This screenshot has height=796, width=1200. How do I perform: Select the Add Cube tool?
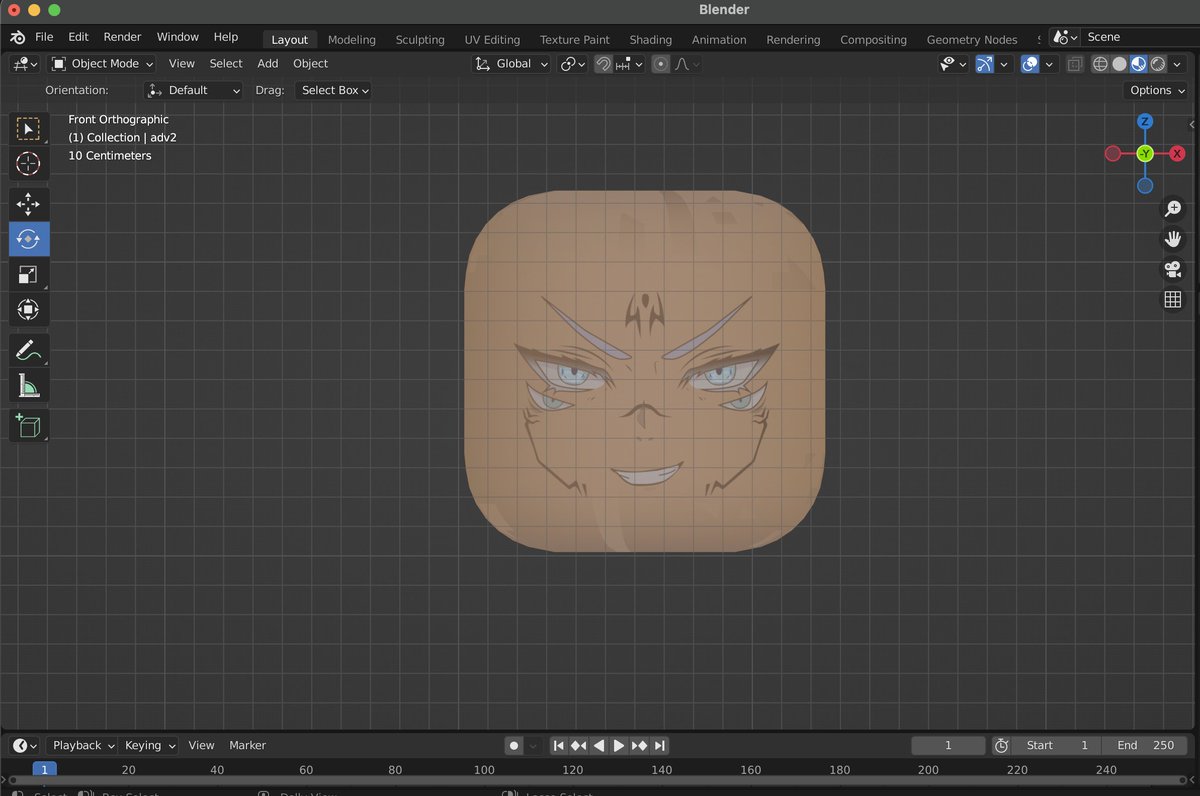click(x=29, y=425)
